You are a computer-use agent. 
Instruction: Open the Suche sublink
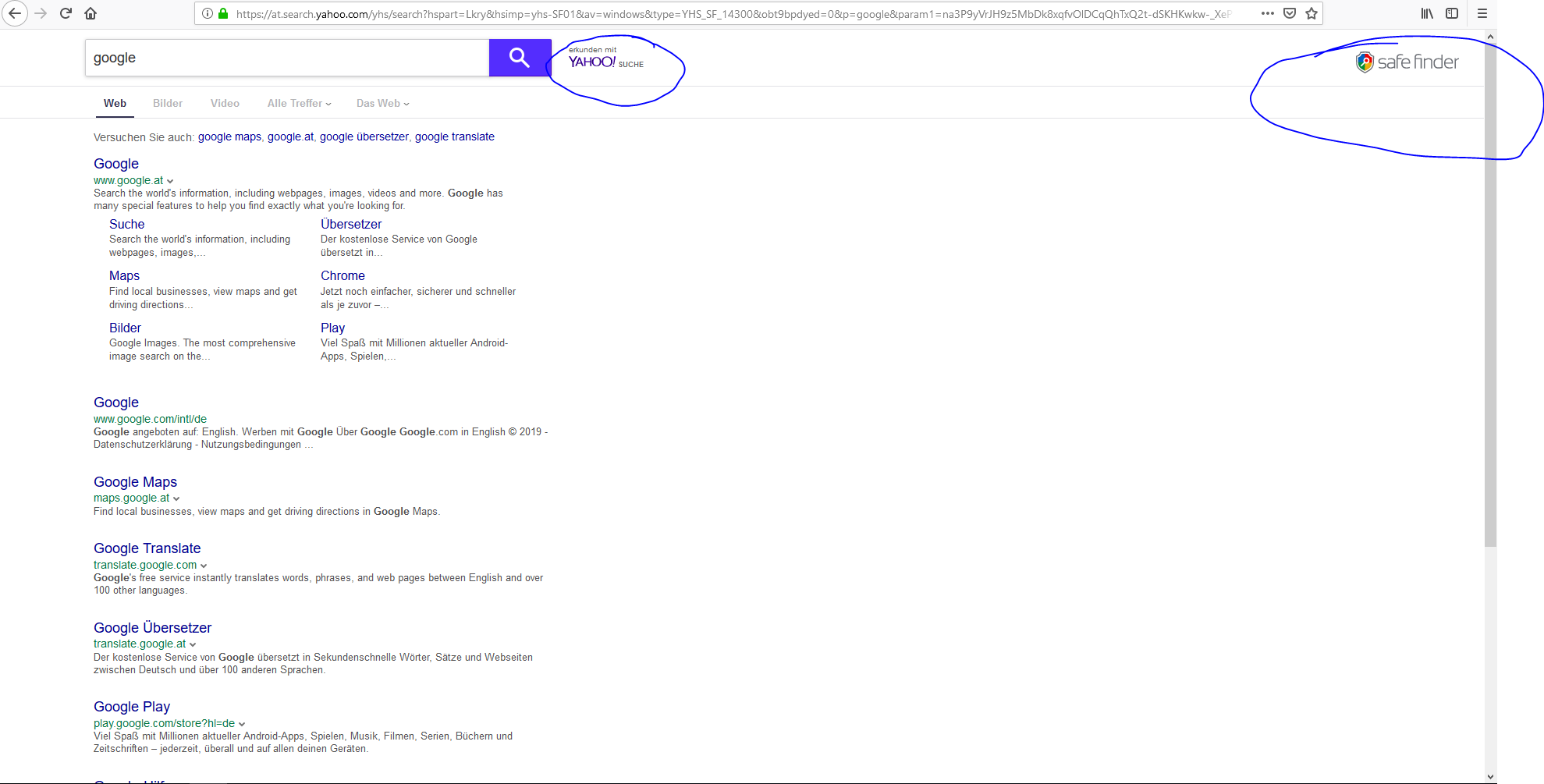pos(126,224)
